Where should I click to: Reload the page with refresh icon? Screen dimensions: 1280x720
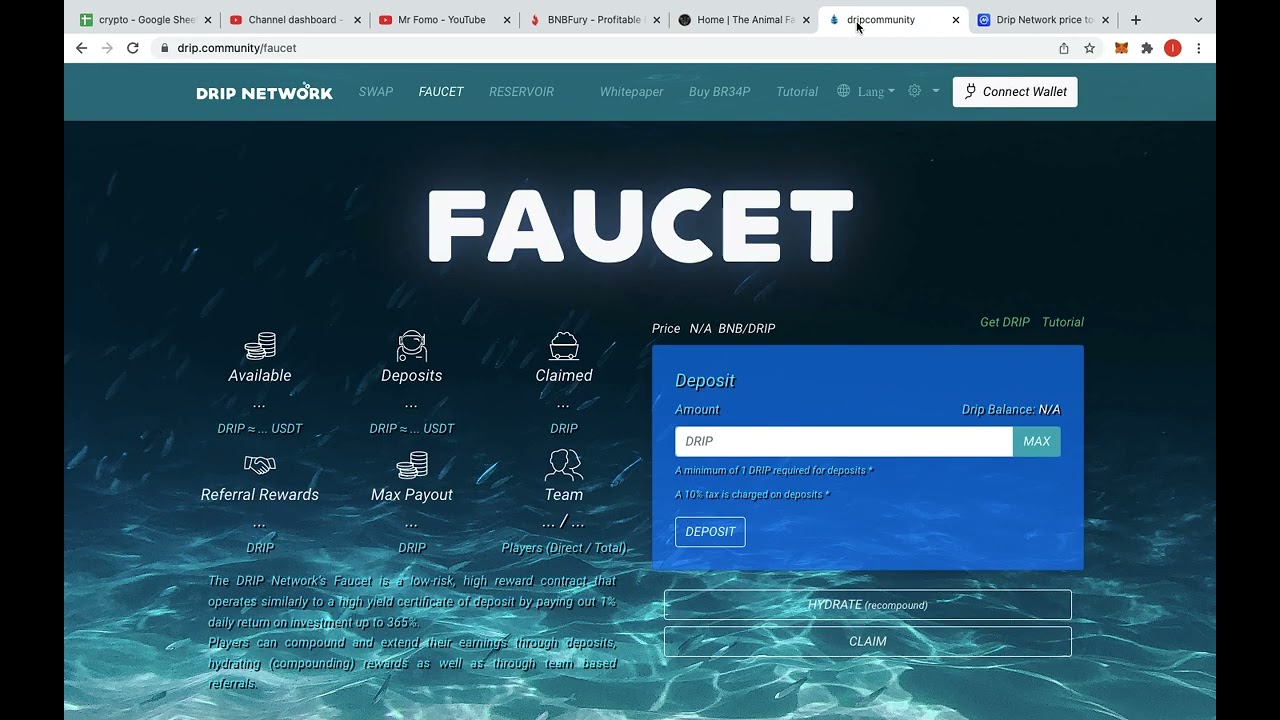(133, 48)
